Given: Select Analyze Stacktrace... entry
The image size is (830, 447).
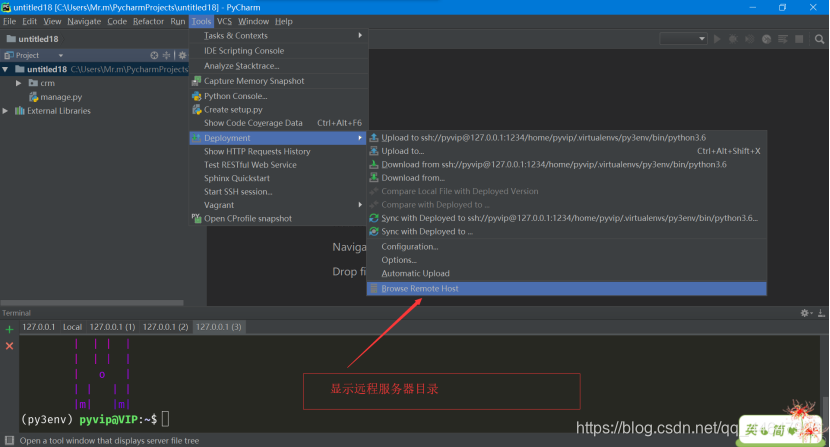Looking at the screenshot, I should point(241,66).
